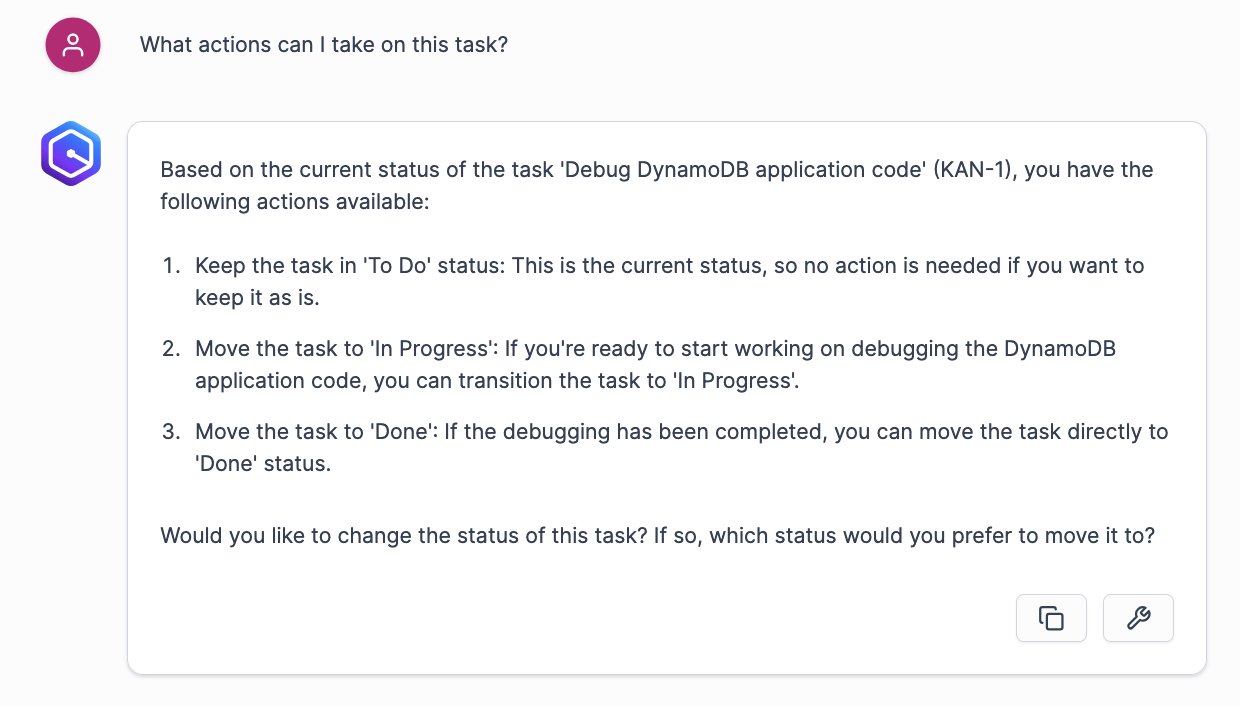Click the 'Would you like to change' question
The image size is (1240, 706).
(x=657, y=535)
